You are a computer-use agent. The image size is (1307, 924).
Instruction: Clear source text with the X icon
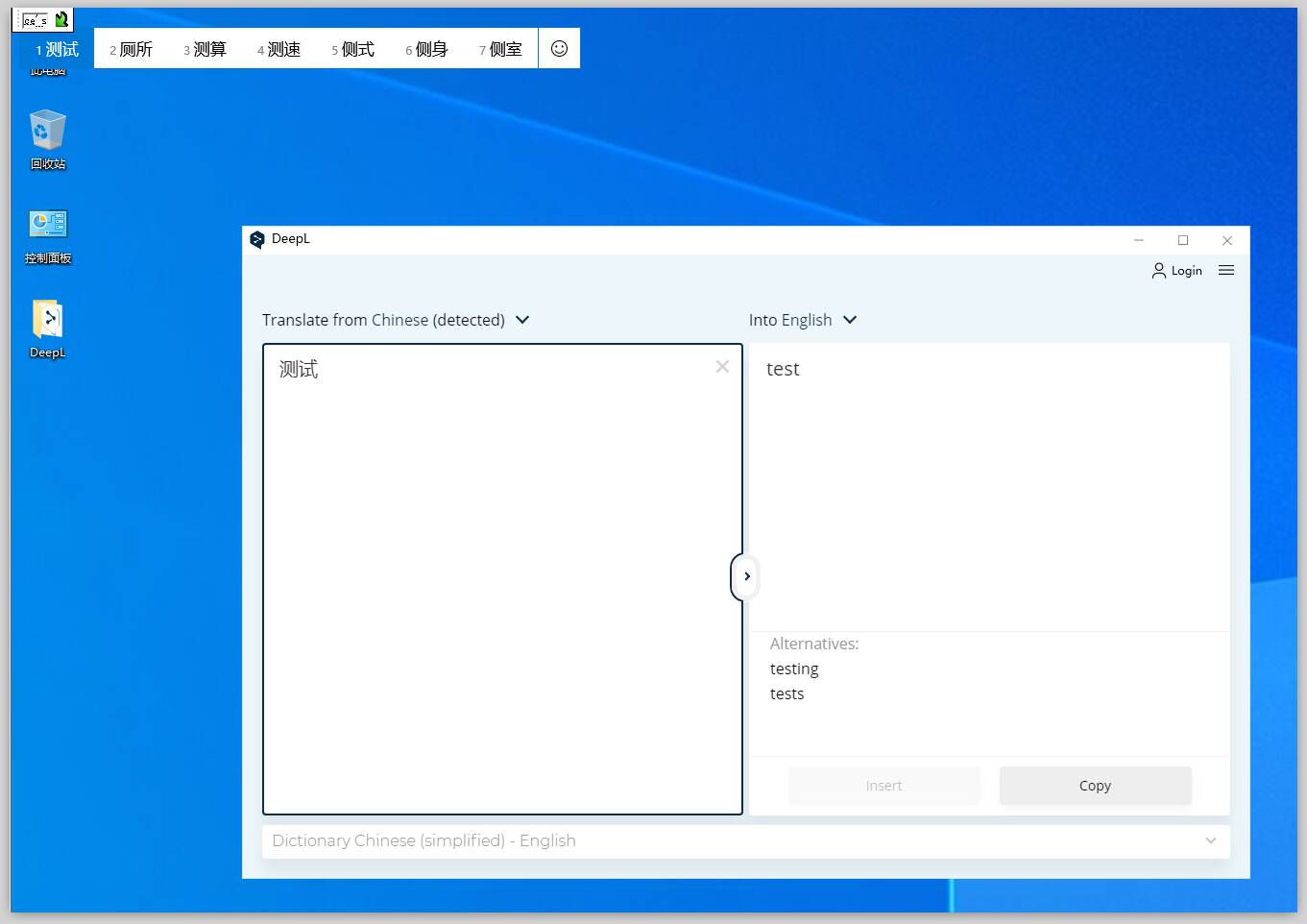[722, 367]
